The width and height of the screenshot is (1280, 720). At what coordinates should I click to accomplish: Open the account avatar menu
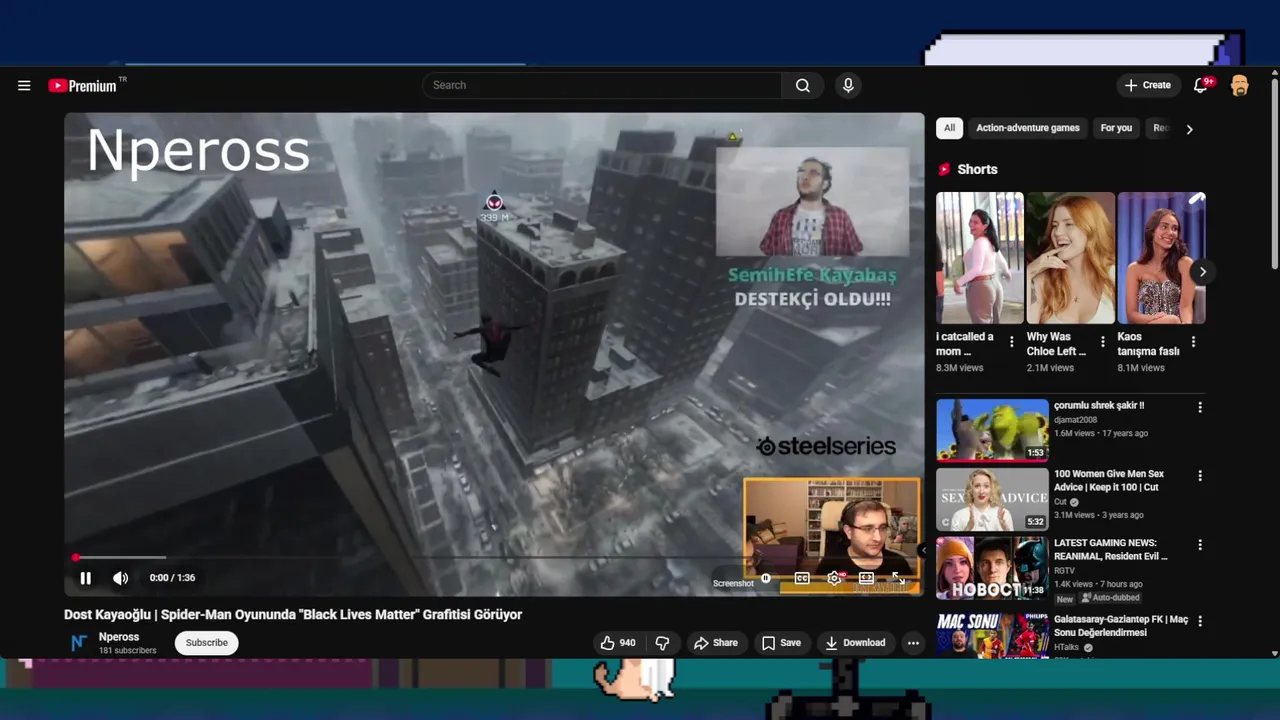pyautogui.click(x=1240, y=86)
